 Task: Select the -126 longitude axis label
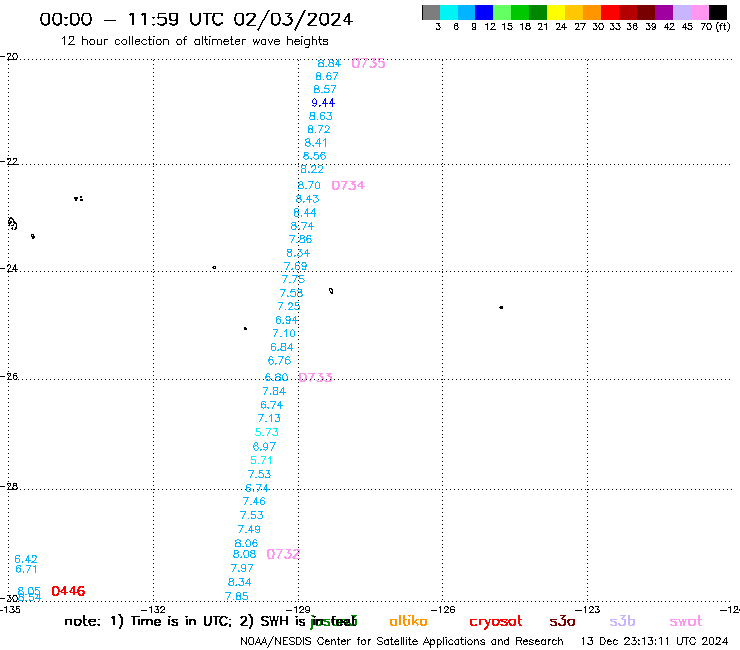coord(443,609)
